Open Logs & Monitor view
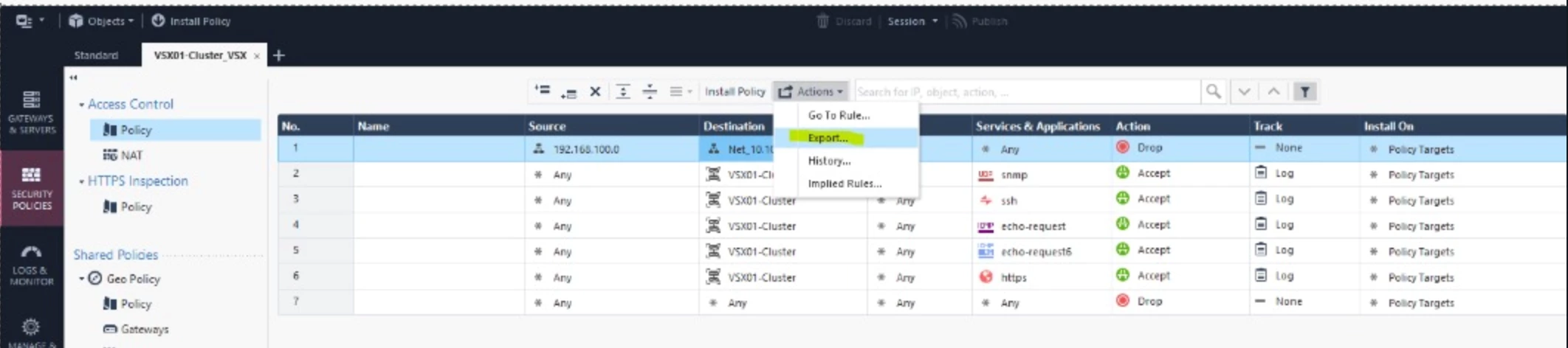Viewport: 1568px width, 348px height. pyautogui.click(x=32, y=265)
